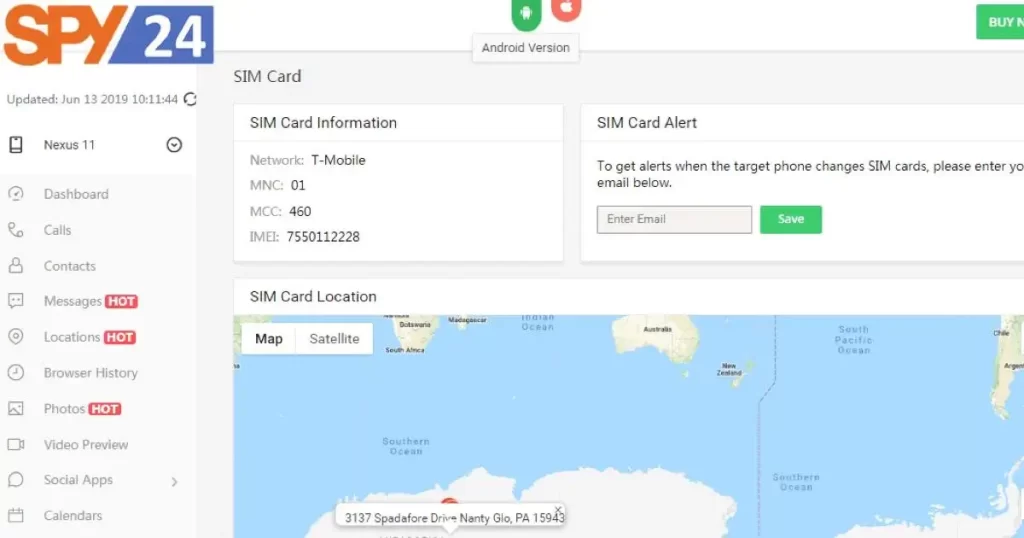
Task: Focus the Enter Email input field
Action: [x=674, y=219]
